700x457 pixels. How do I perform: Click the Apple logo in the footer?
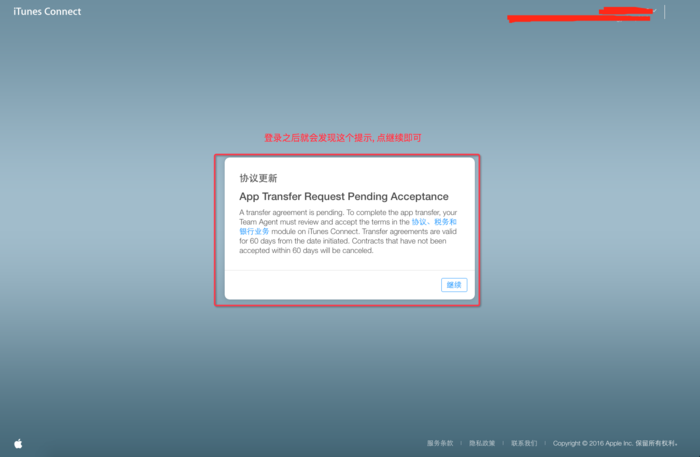[x=18, y=442]
